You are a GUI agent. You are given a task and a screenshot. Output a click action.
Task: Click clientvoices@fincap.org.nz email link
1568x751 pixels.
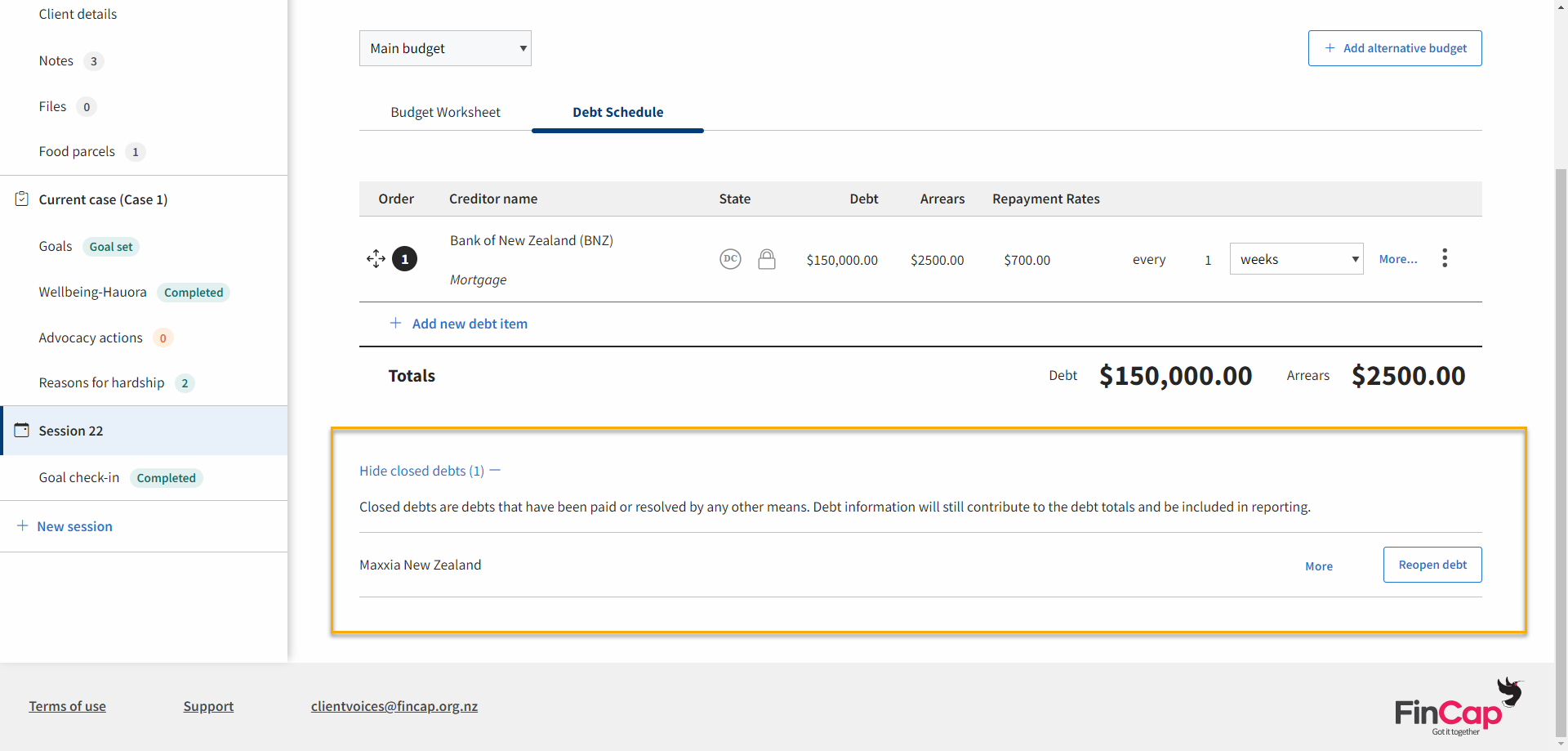394,706
